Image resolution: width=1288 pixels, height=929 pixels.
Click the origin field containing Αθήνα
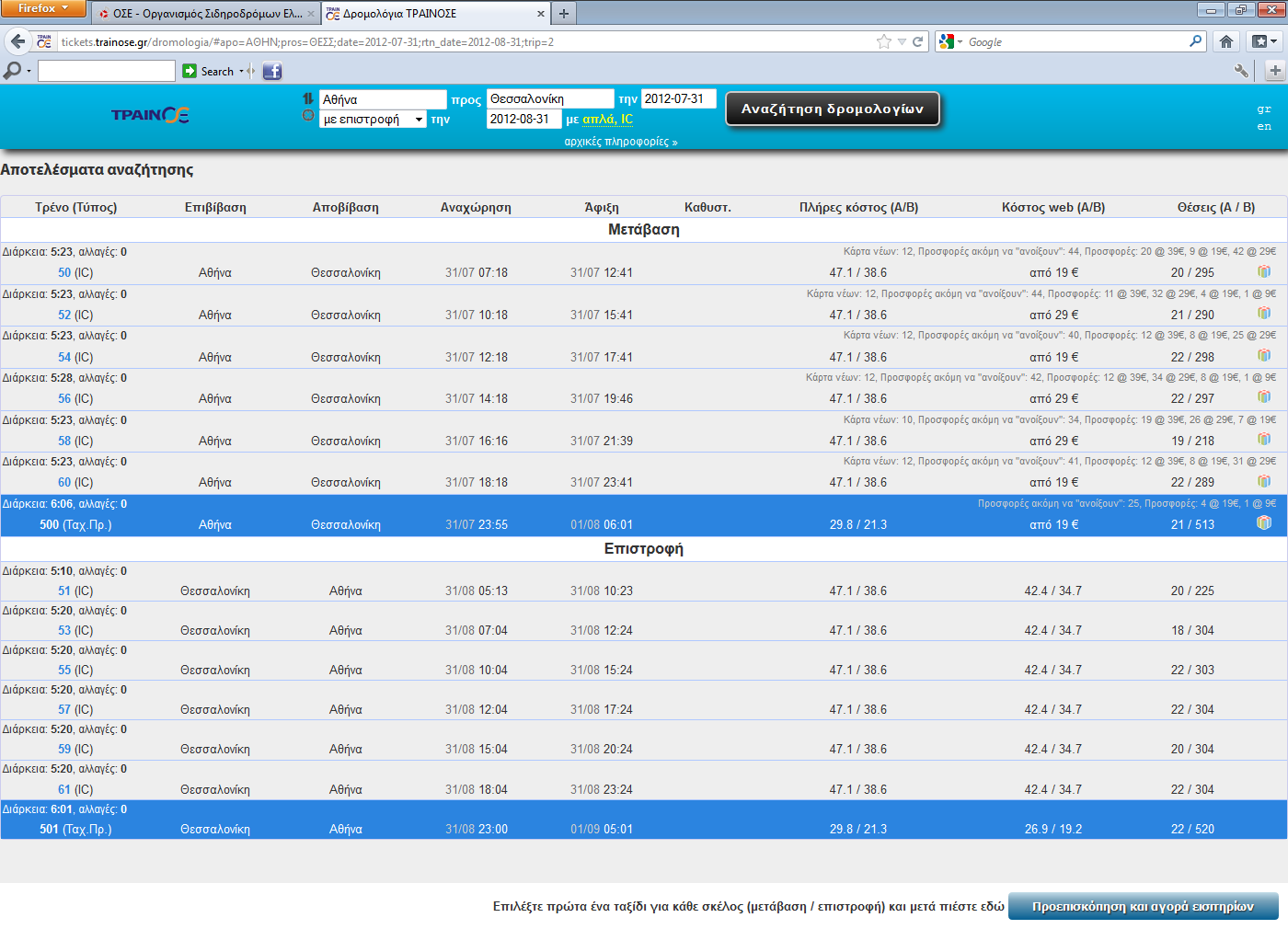point(383,99)
